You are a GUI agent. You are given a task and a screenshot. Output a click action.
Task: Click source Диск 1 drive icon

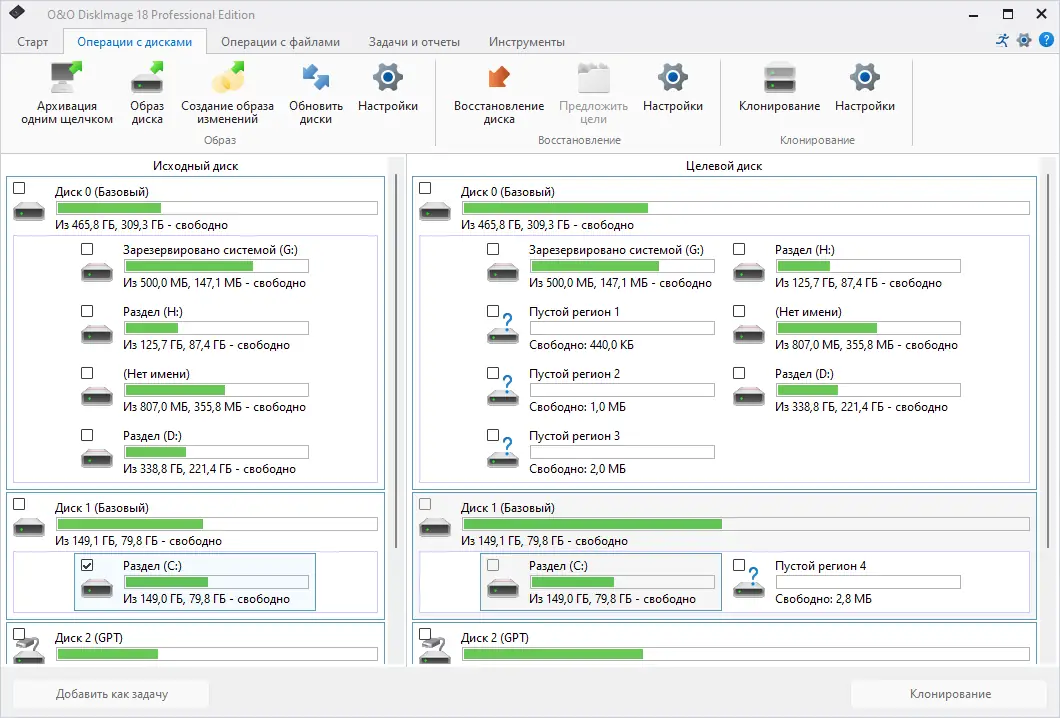pyautogui.click(x=28, y=527)
